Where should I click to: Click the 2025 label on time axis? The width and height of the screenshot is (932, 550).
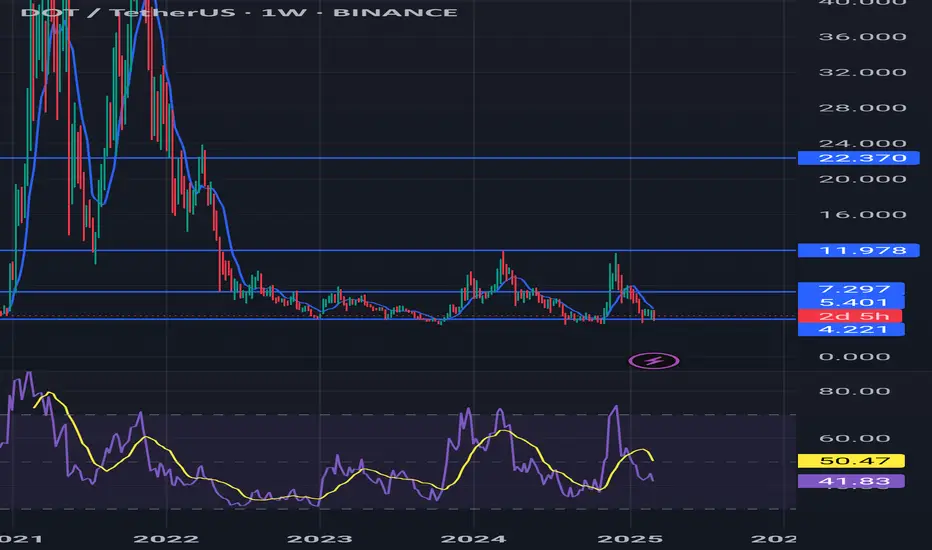pos(630,539)
